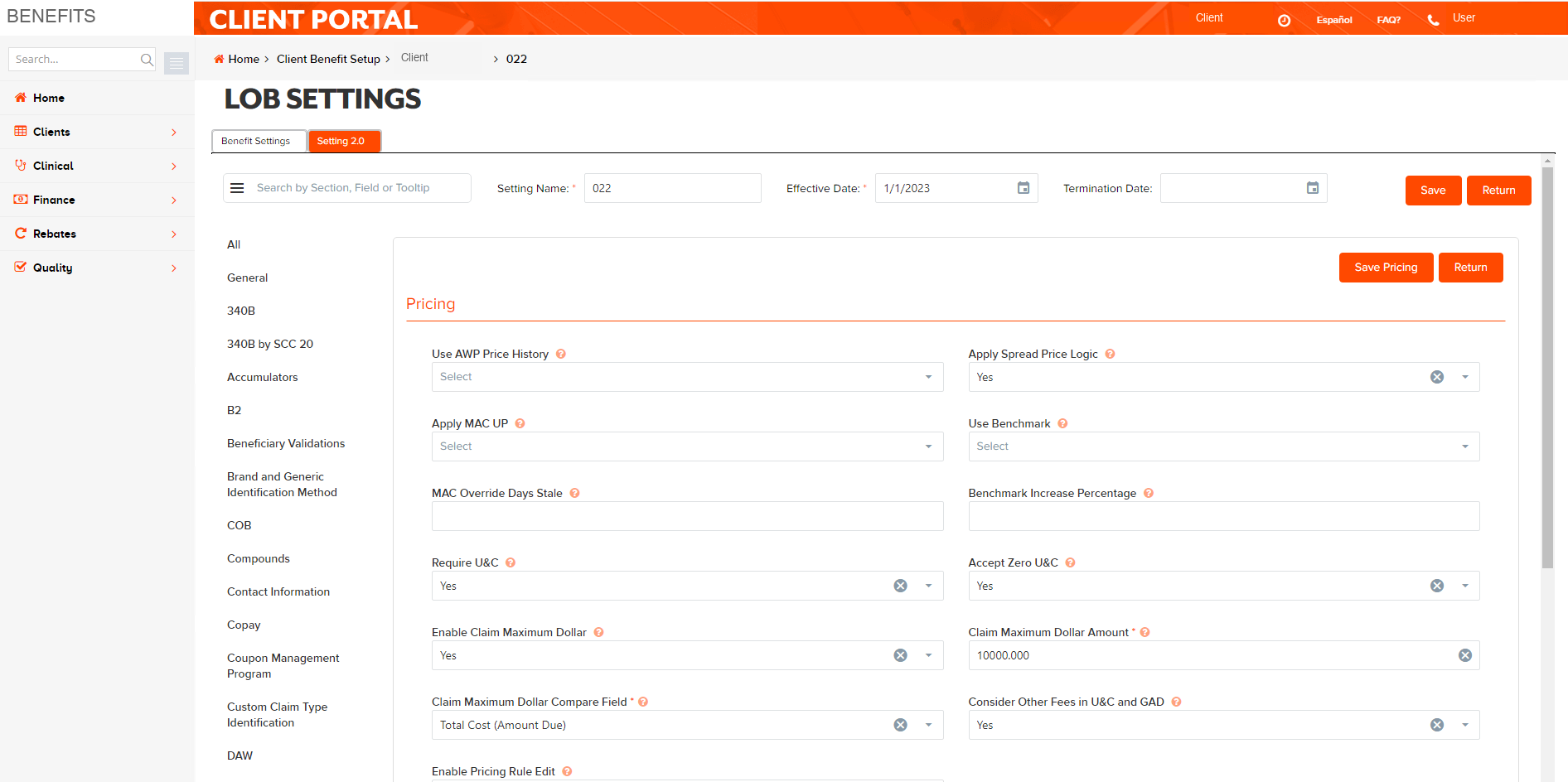Open the Accumulators section

(262, 377)
